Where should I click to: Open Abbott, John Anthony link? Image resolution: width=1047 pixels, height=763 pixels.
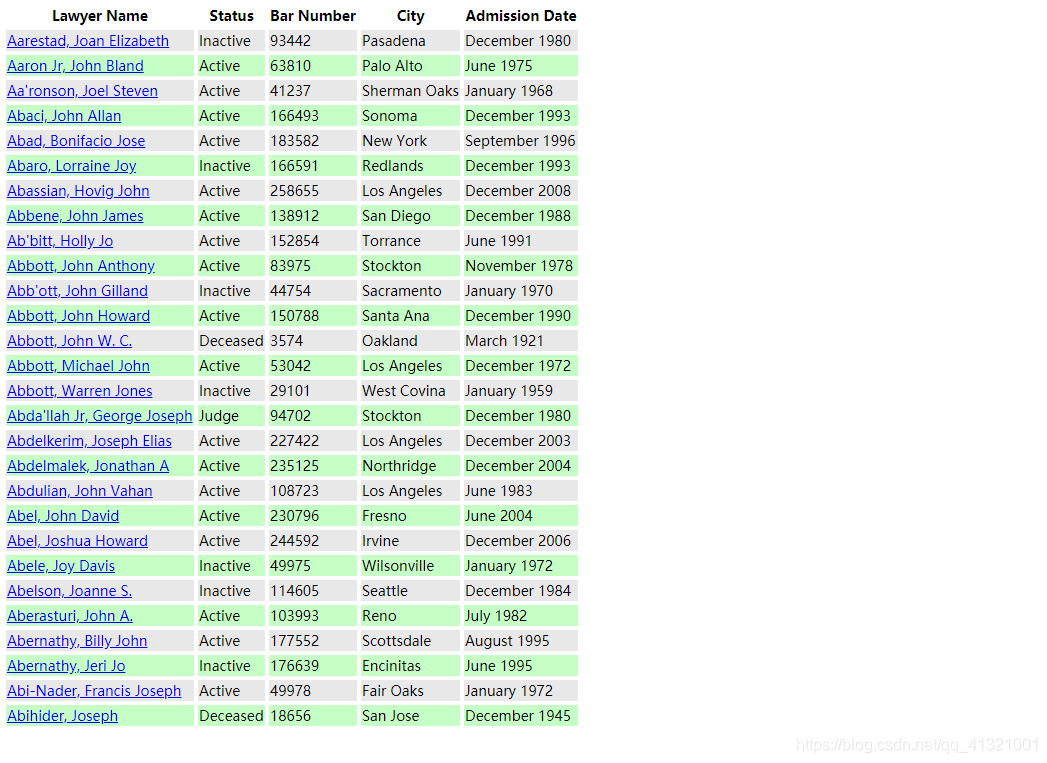[x=81, y=266]
